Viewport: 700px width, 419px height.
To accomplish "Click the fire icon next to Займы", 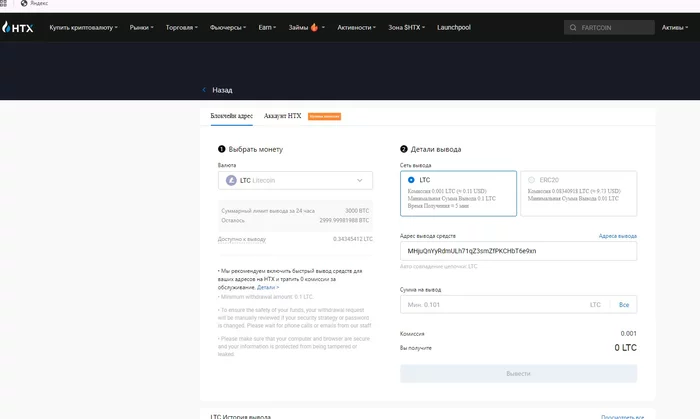I will [x=314, y=27].
